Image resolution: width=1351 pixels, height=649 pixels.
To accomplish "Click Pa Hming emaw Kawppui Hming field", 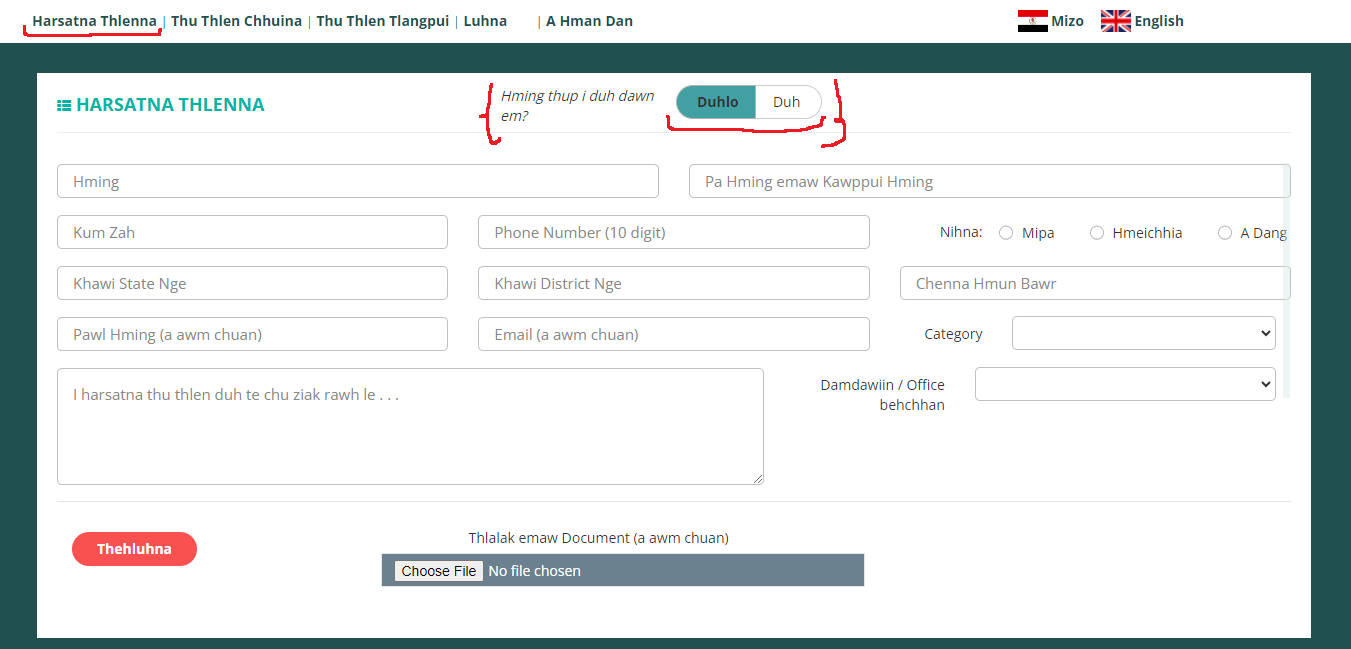I will [x=989, y=181].
